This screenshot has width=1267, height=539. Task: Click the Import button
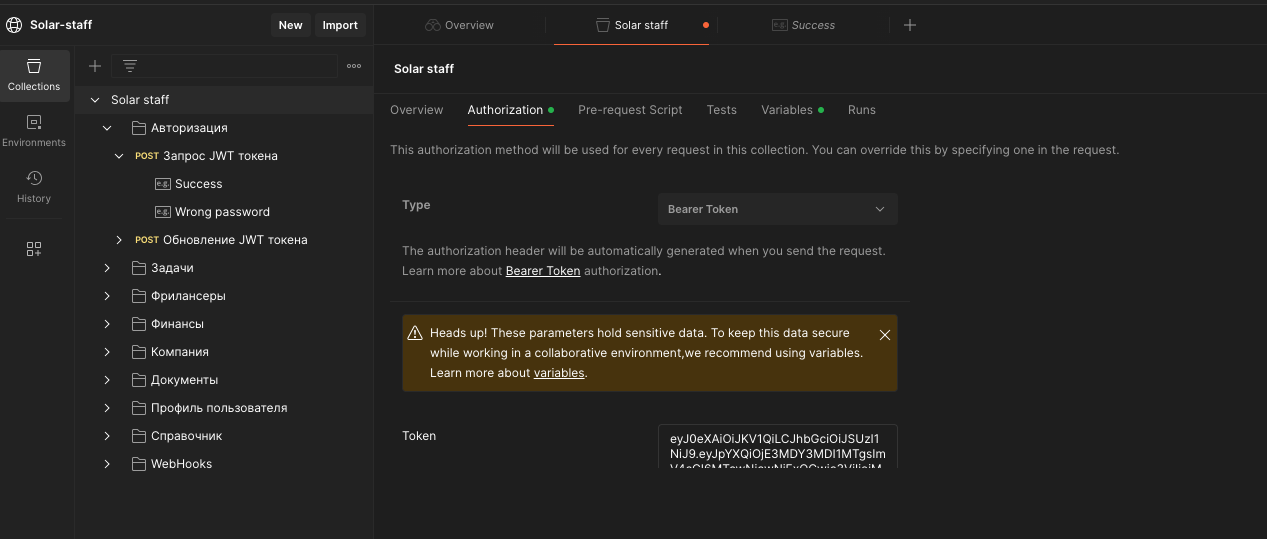(340, 25)
